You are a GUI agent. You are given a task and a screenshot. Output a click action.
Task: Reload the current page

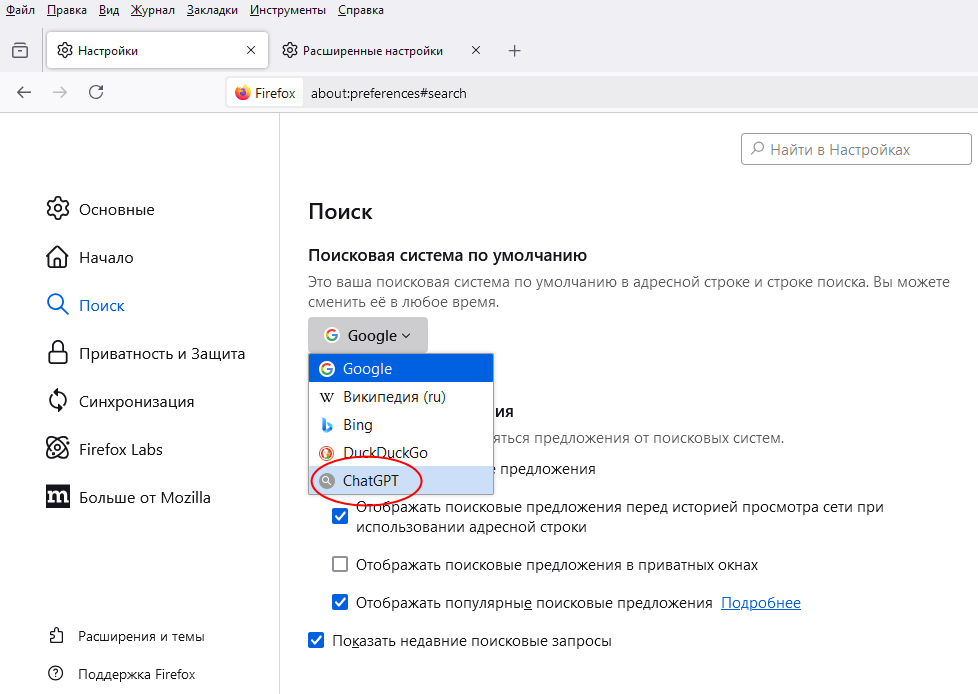tap(96, 92)
